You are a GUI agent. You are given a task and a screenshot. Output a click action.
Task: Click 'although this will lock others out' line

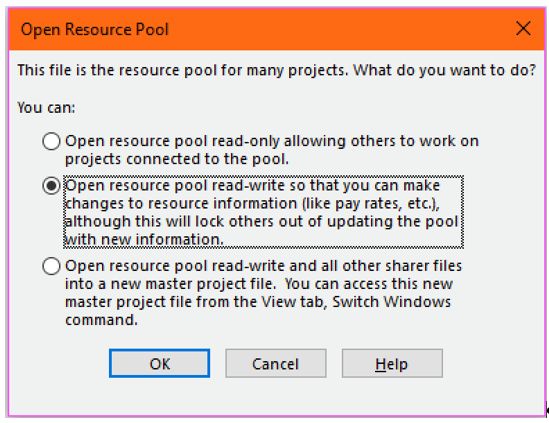[x=262, y=222]
